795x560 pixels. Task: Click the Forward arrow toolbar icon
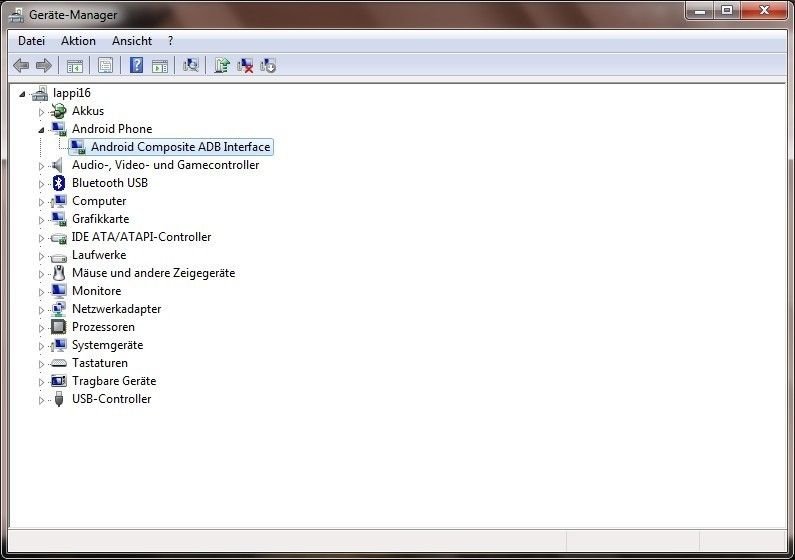click(44, 65)
